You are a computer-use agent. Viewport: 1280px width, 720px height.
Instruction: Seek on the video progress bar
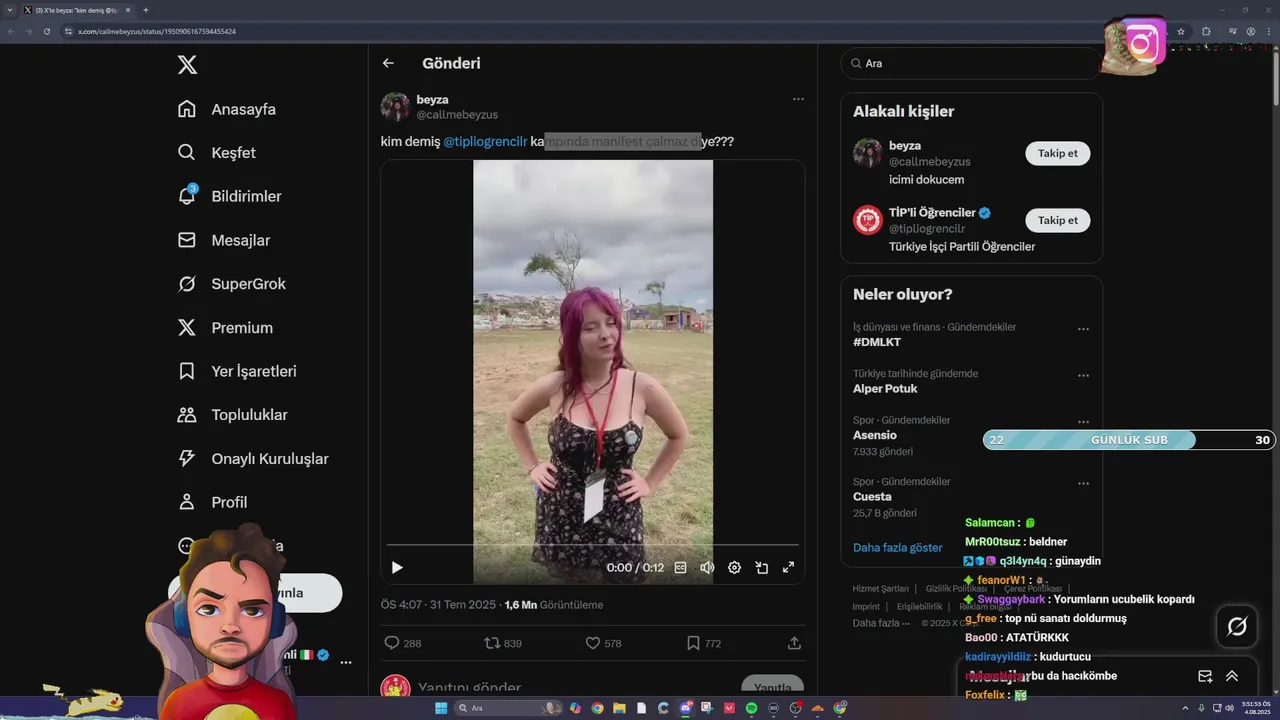[x=593, y=545]
